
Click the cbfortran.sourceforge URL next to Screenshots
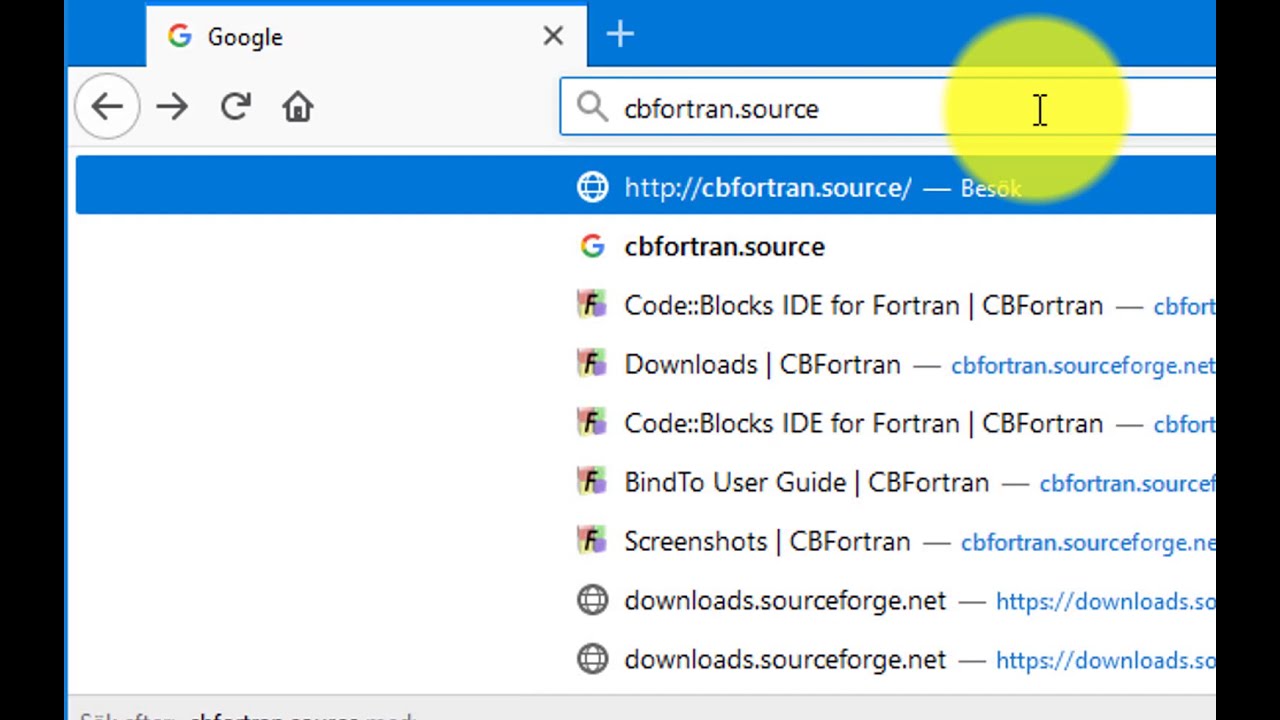(x=1088, y=543)
